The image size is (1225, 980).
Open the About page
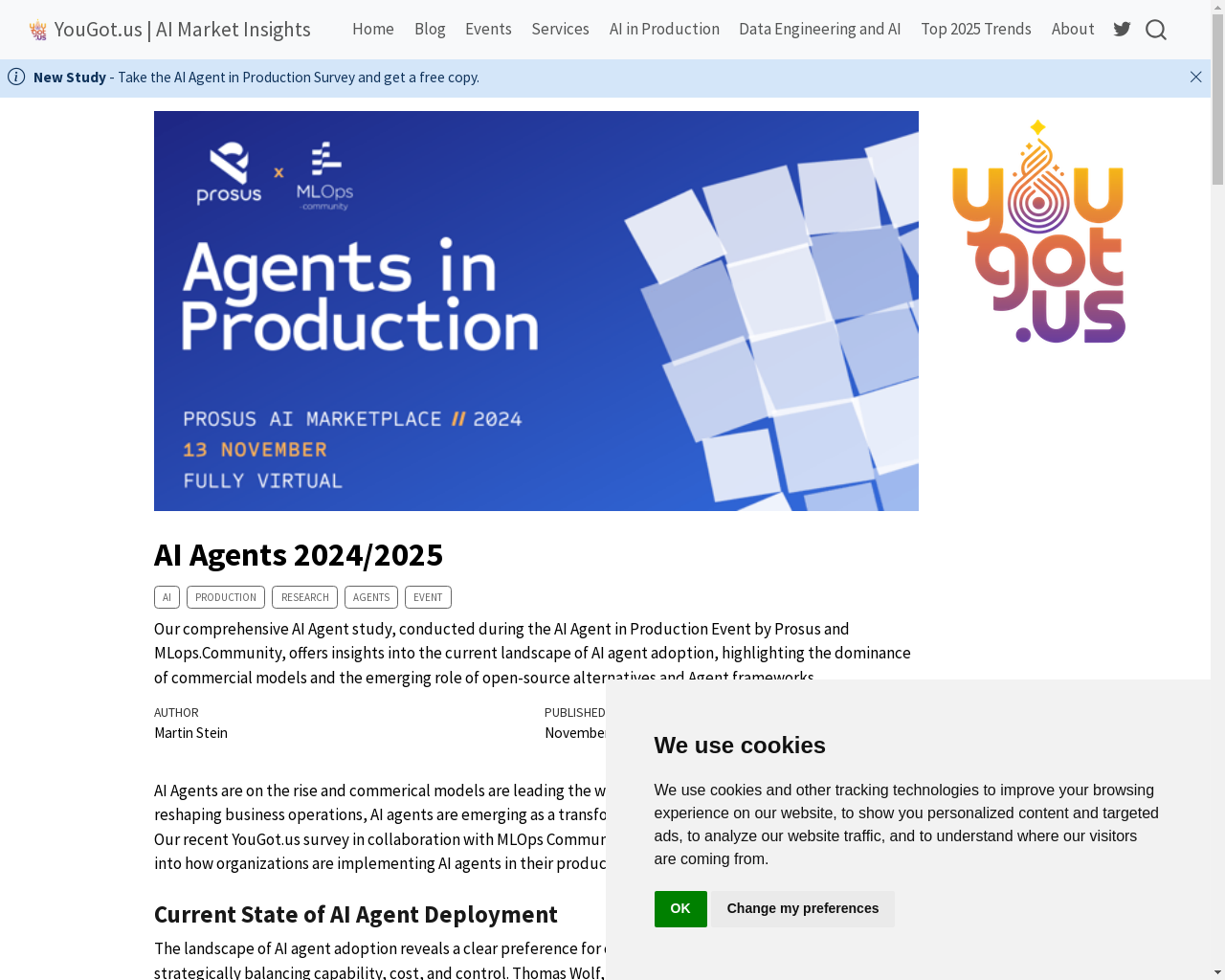1073,29
